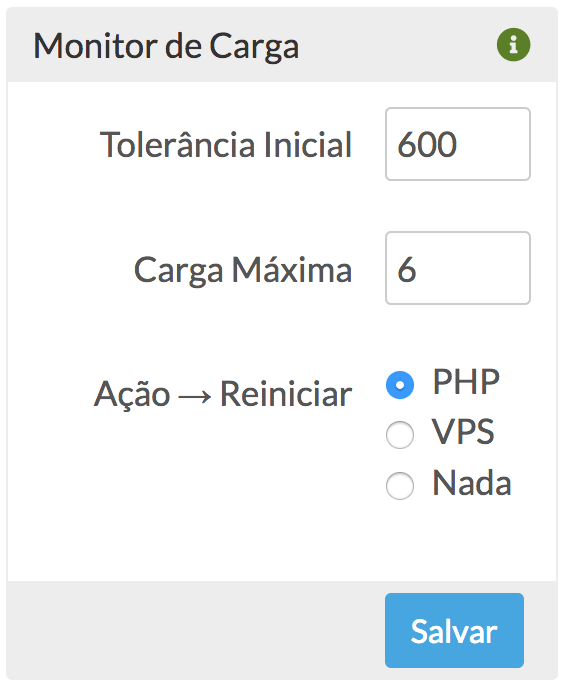The image size is (568, 684).
Task: Choose the VPS restart radio button
Action: (x=400, y=435)
